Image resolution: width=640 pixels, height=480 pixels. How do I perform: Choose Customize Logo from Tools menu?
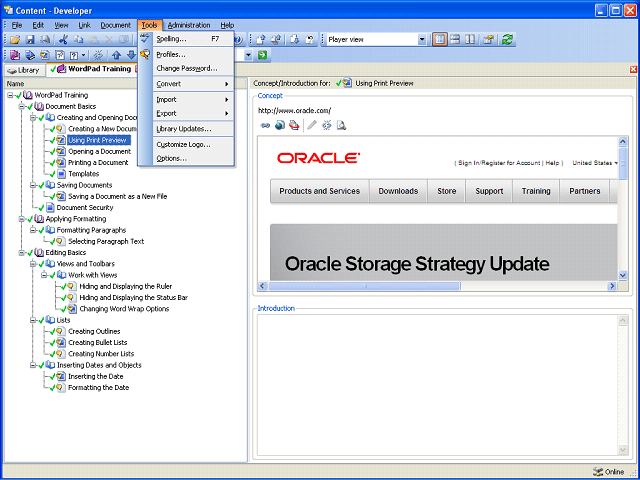(193, 144)
